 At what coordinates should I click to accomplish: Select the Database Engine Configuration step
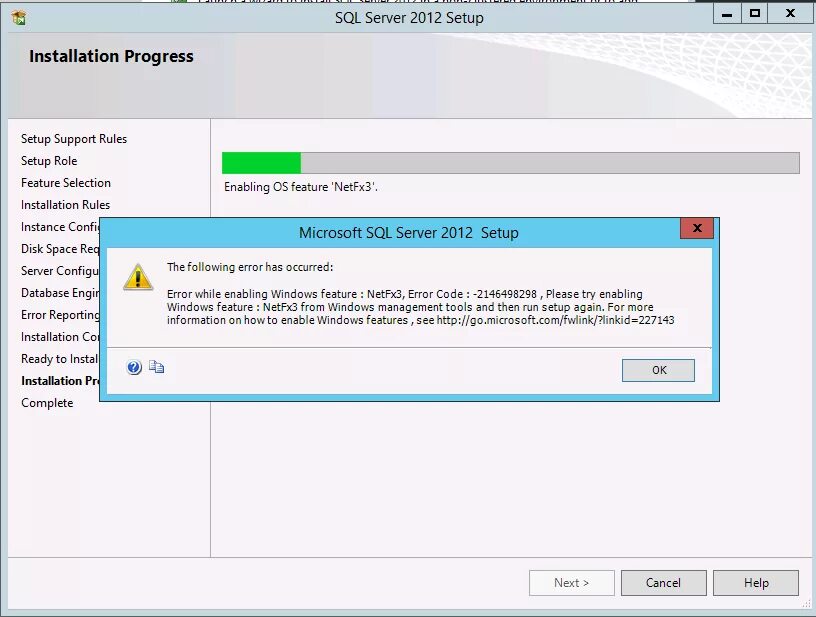[x=60, y=293]
